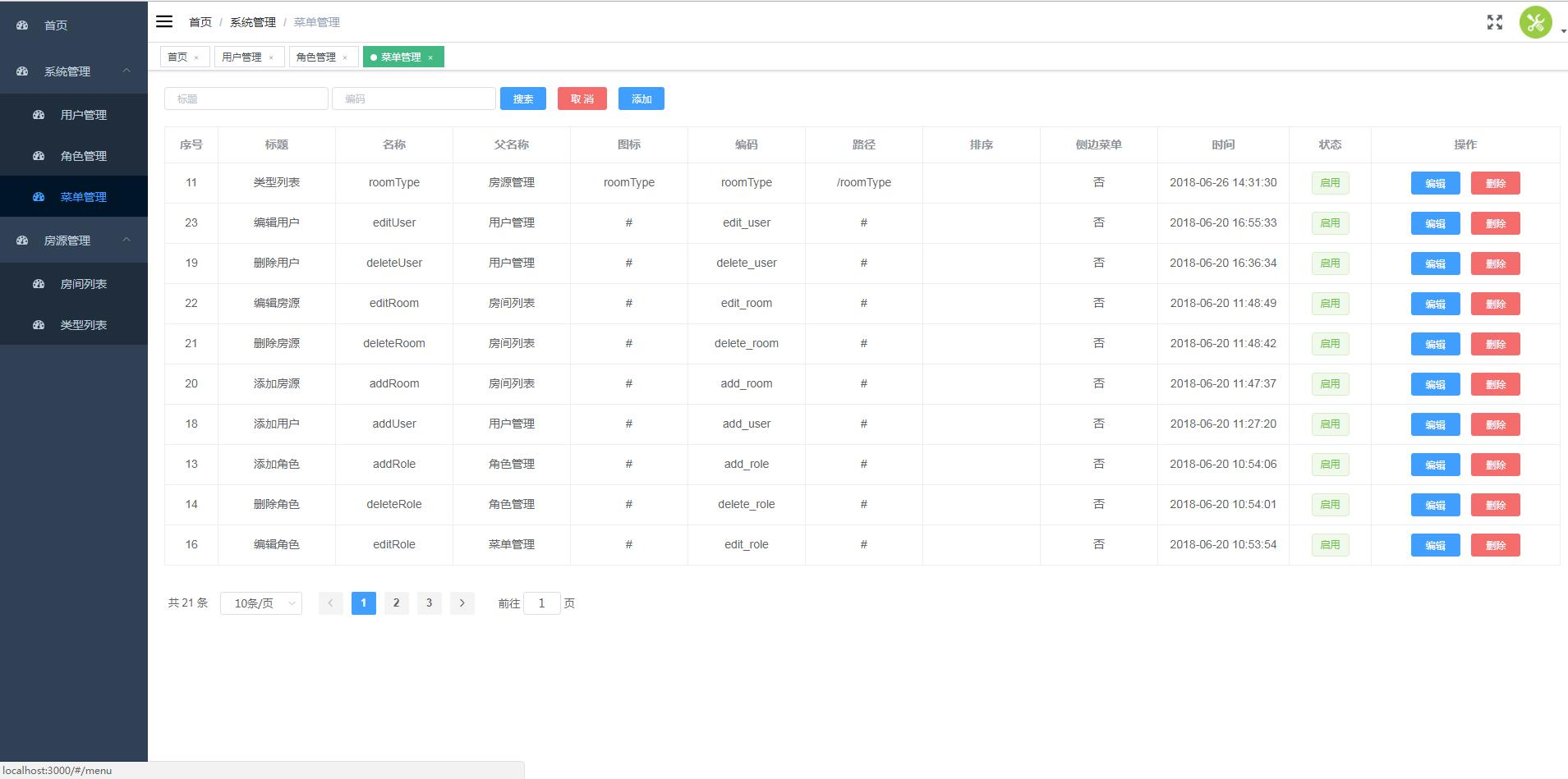Edit the 类型列表 row
This screenshot has height=779, width=1568.
[1436, 183]
